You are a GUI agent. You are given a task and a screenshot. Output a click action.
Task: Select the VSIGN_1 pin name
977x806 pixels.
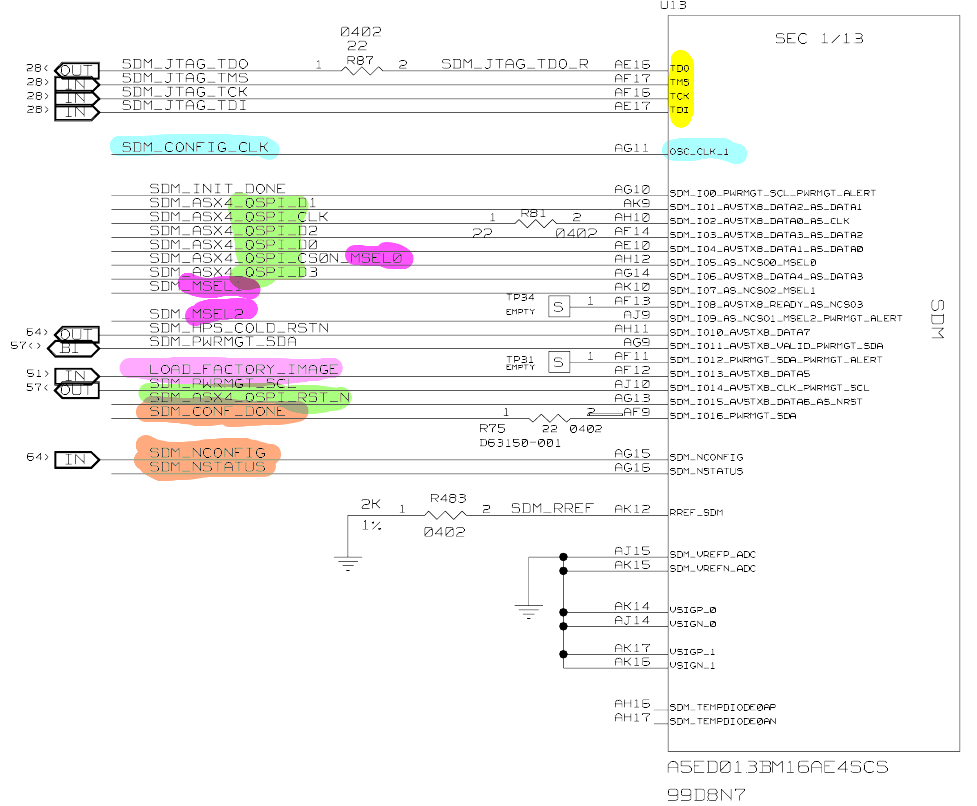coord(692,665)
